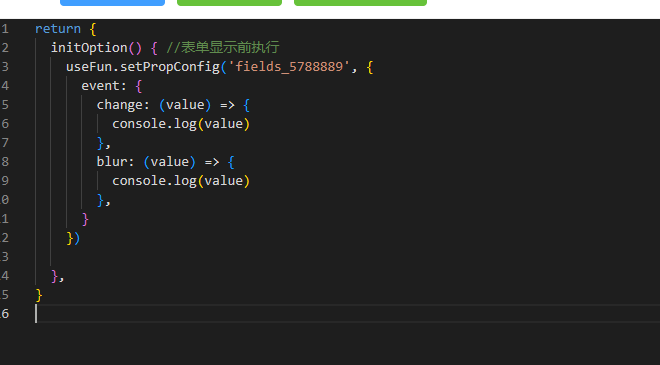Click the widest green button at top
Screen dimensions: 660x365
pyautogui.click(x=360, y=3)
